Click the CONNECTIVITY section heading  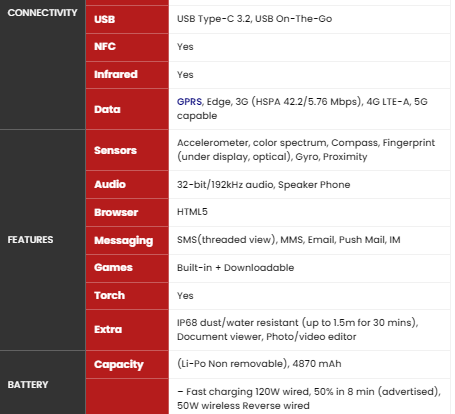[42, 13]
